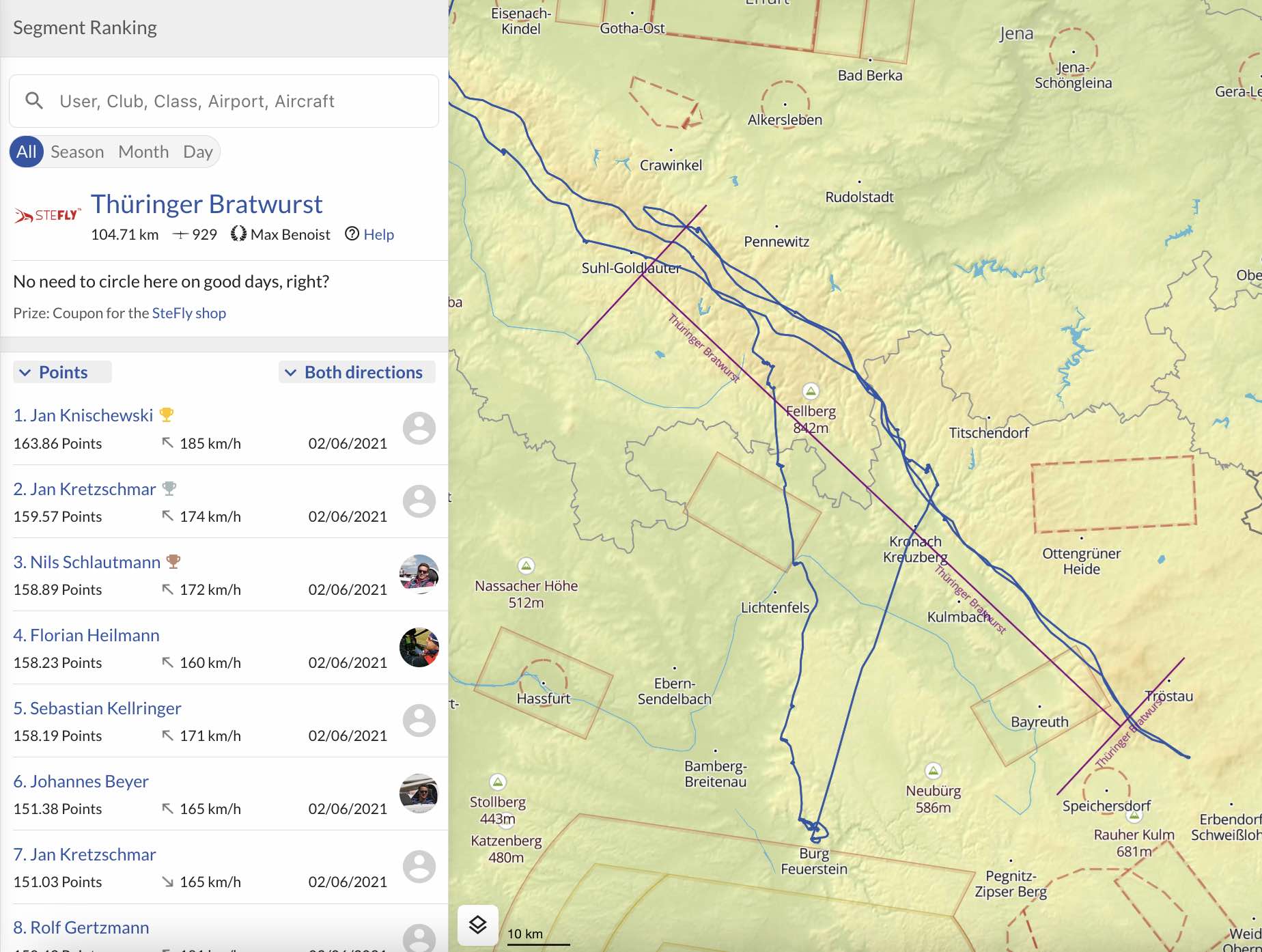Click the Neubürg peak marker on map

[933, 771]
